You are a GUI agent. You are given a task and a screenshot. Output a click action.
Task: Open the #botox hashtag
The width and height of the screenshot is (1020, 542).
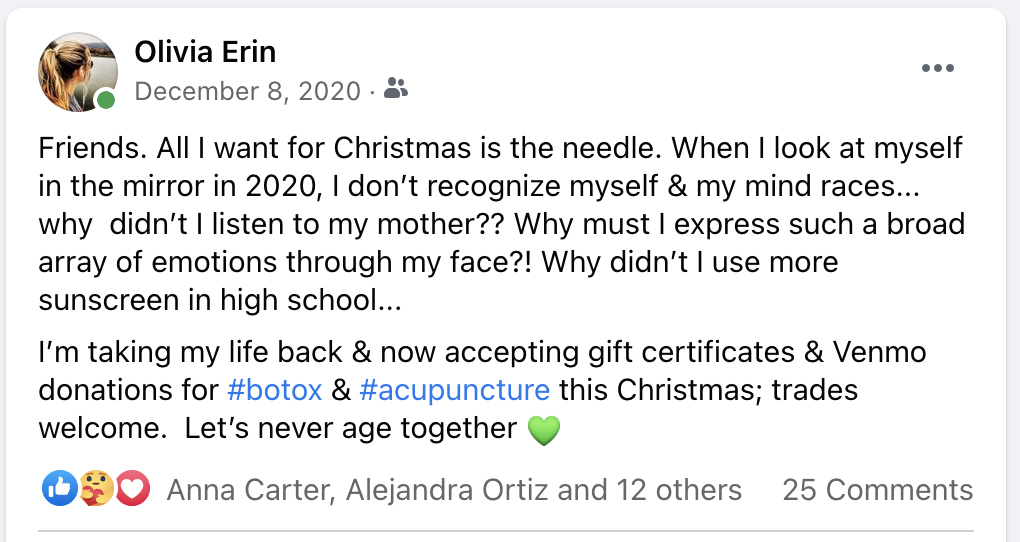pos(276,389)
